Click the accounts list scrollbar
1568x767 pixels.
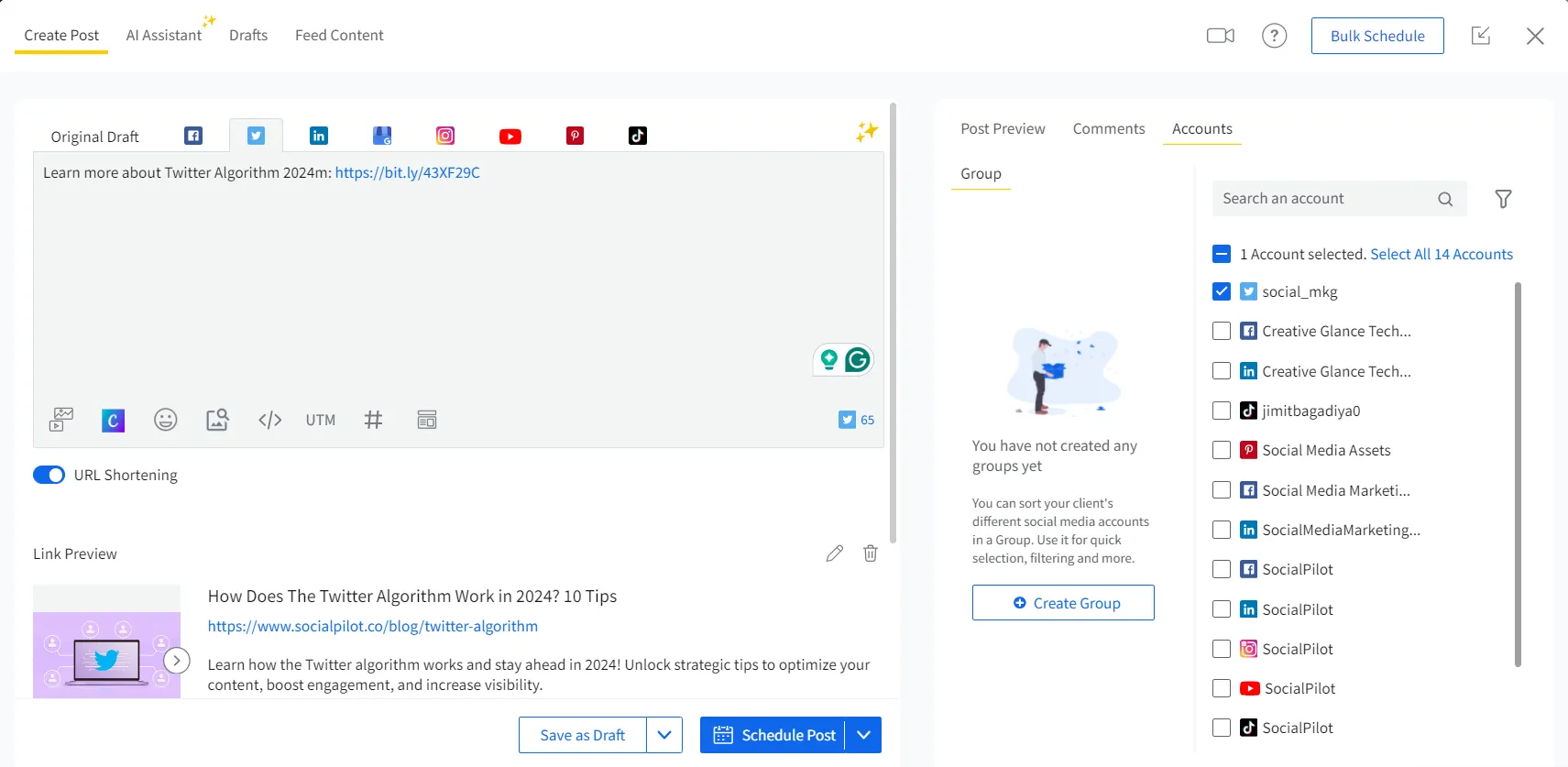[x=1518, y=475]
